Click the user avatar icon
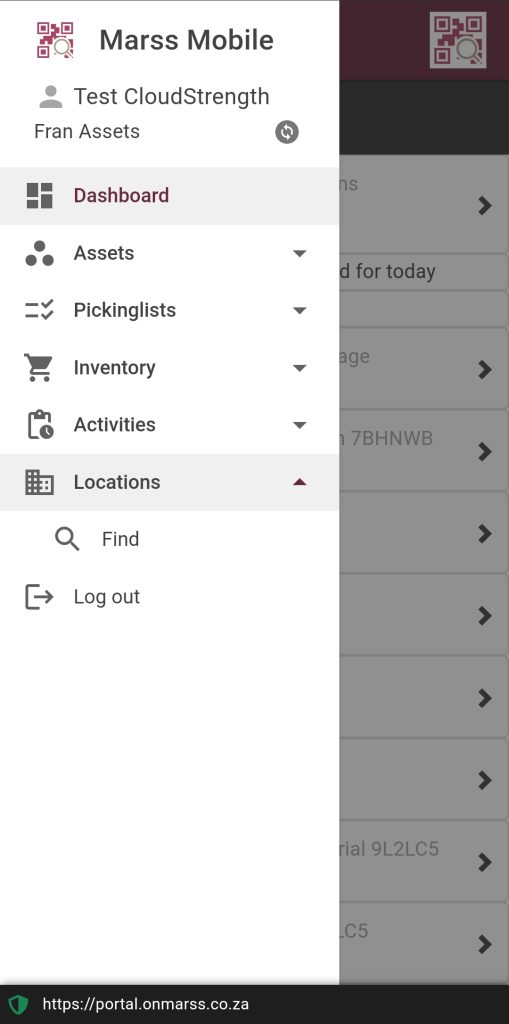 tap(50, 97)
